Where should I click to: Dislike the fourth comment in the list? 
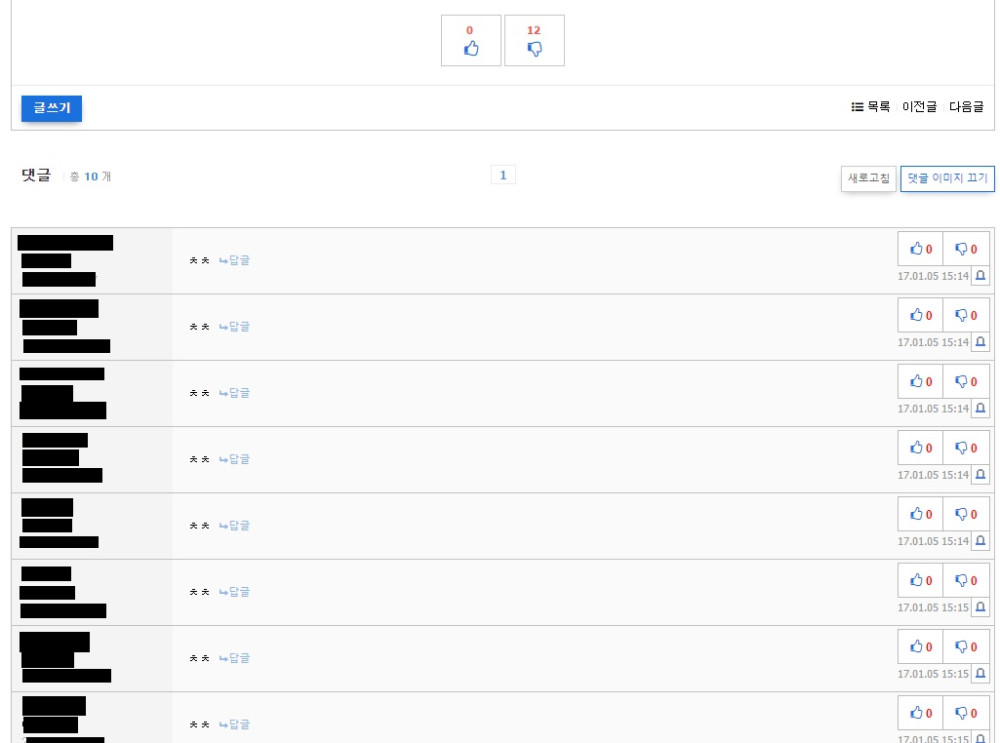966,448
